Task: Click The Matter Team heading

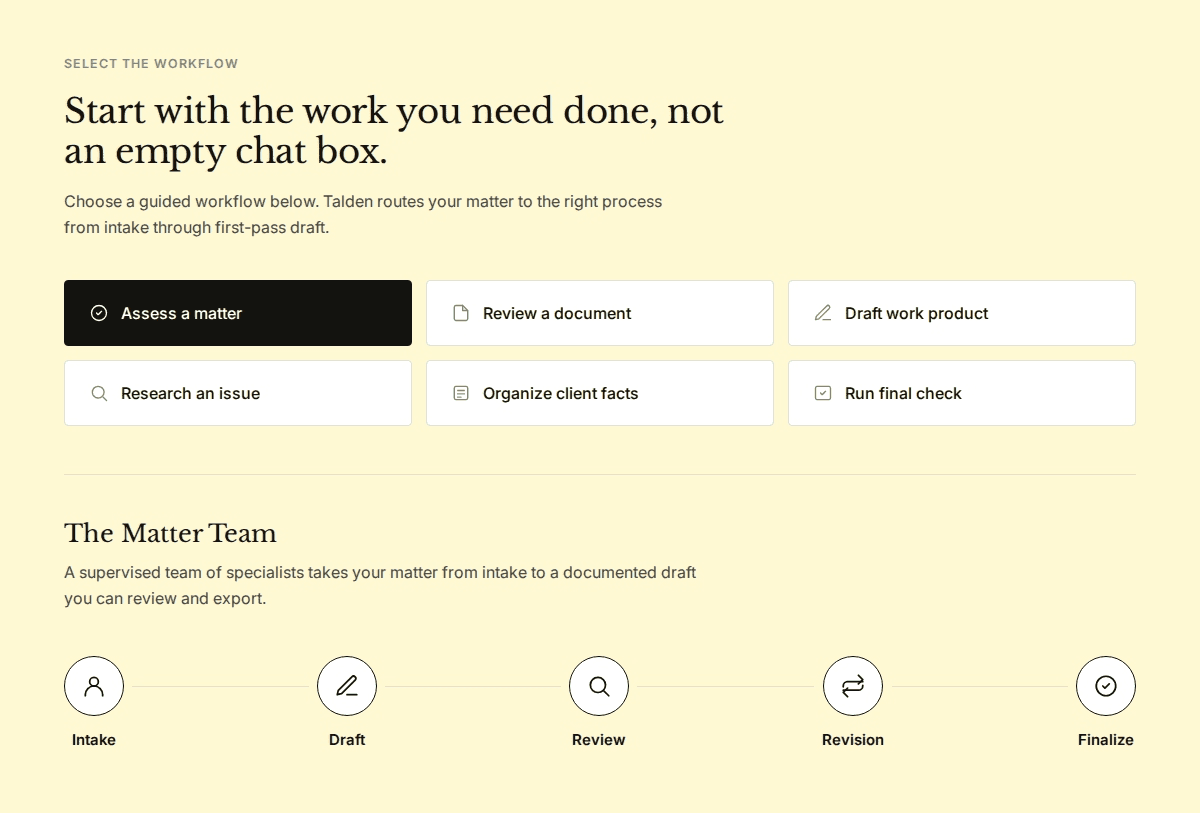Action: pyautogui.click(x=170, y=533)
